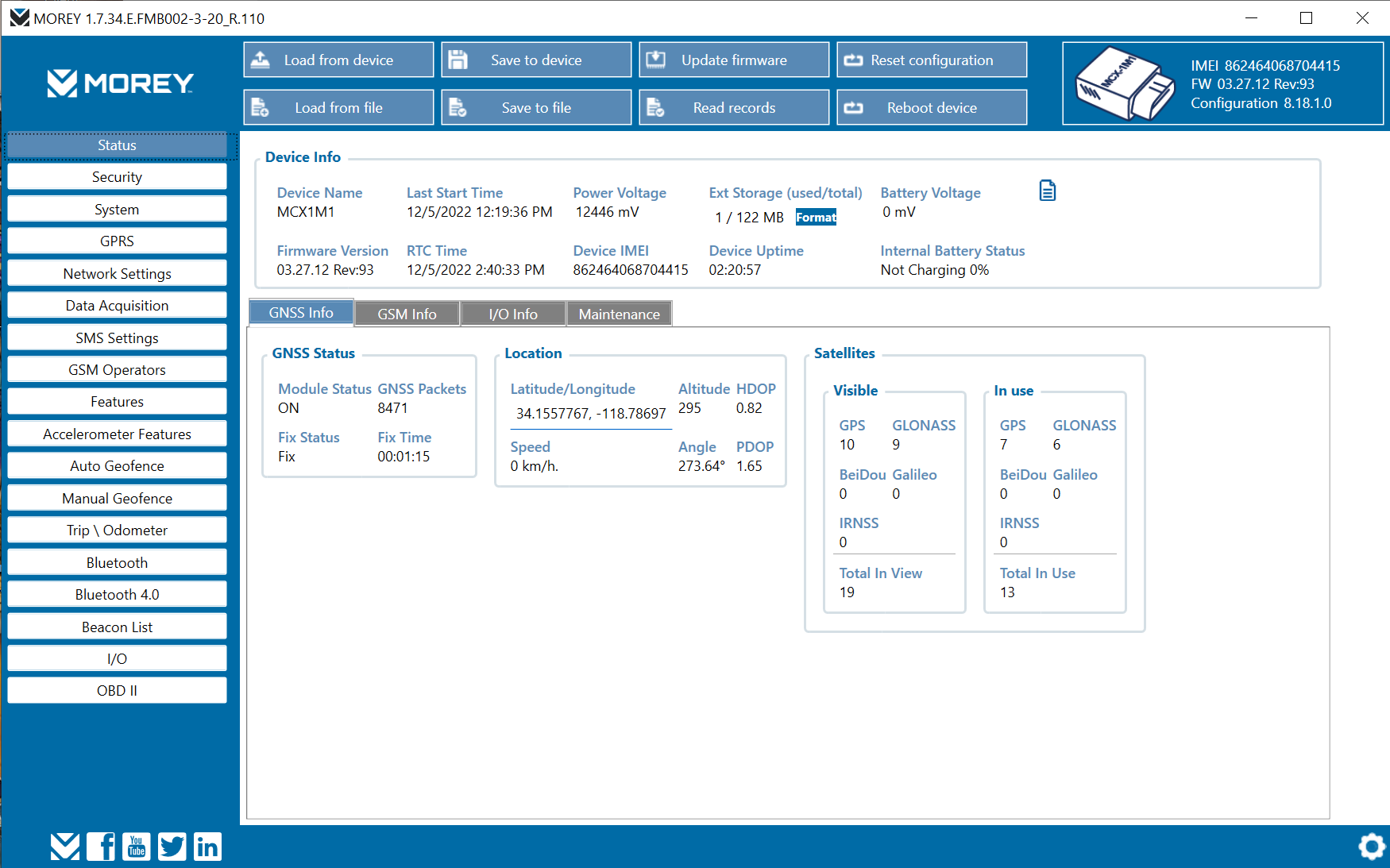The width and height of the screenshot is (1390, 868).
Task: Open the Data Acquisition page
Action: click(117, 306)
